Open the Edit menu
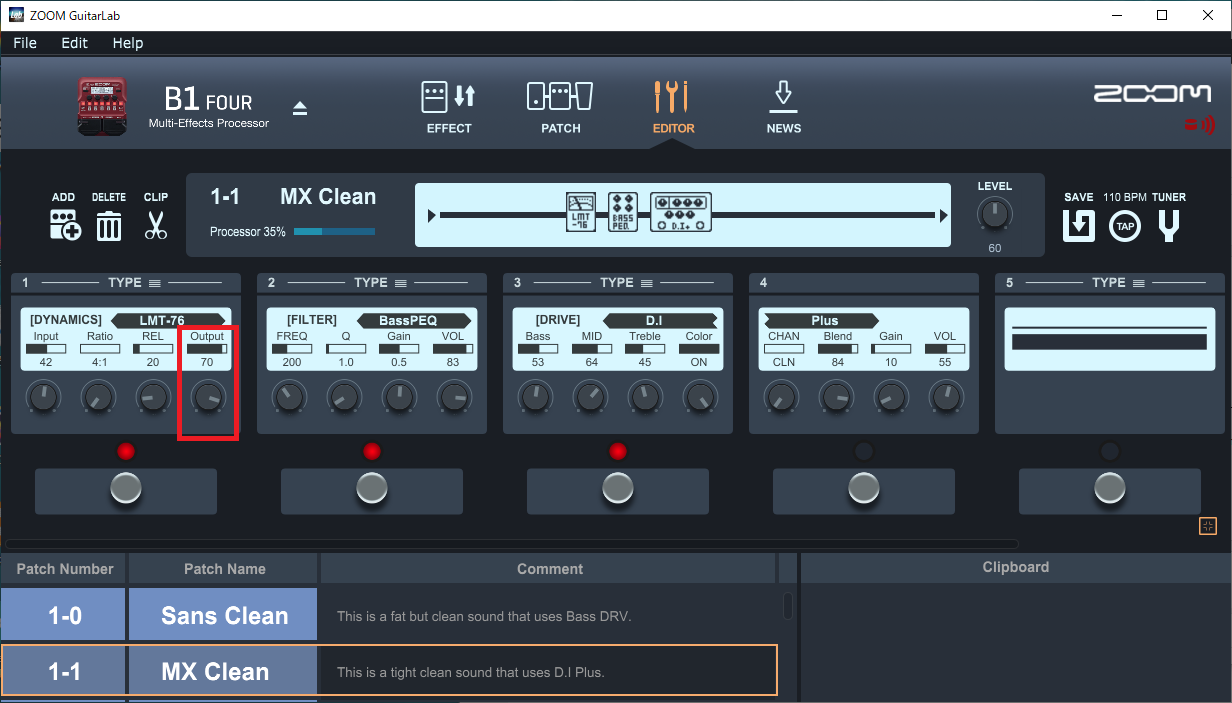Screen dimensions: 1232x703 coord(74,43)
